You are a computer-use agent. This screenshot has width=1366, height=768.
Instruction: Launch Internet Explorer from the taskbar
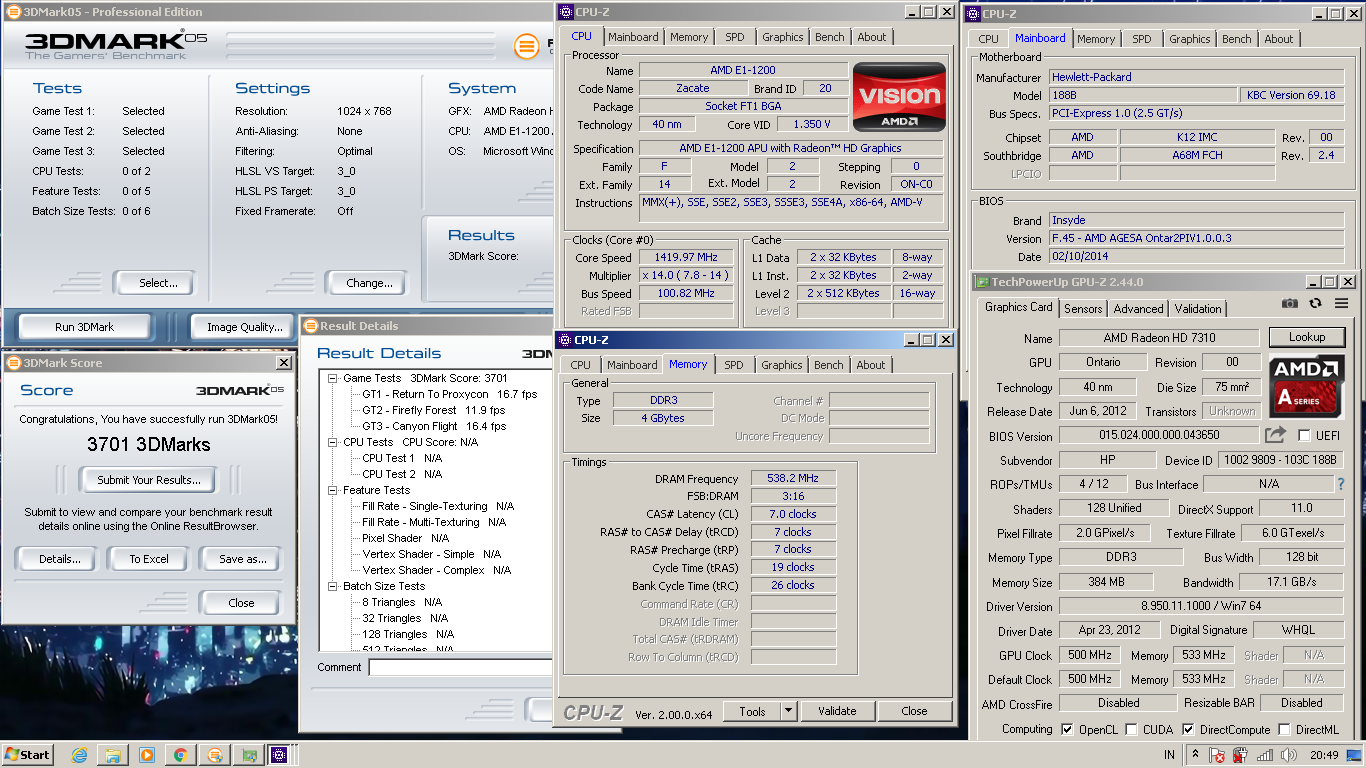79,755
